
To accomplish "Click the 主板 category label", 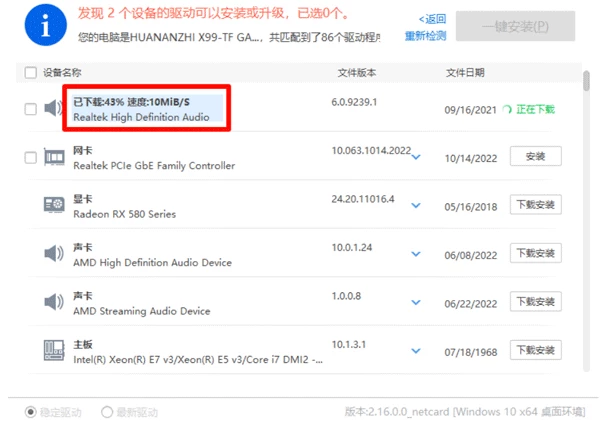I will (83, 344).
